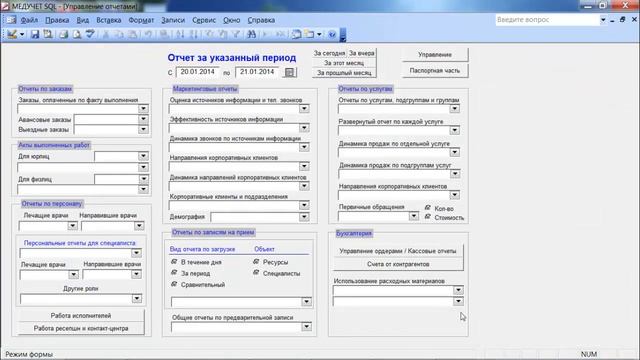Click the 'За прошлый месяц' button
Image resolution: width=640 pixels, height=360 pixels.
pyautogui.click(x=344, y=73)
